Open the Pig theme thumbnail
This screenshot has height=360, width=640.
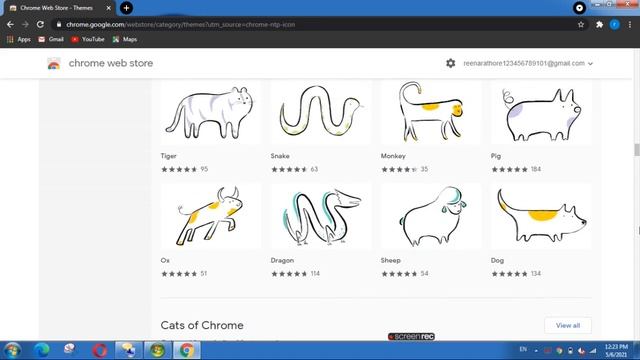[541, 112]
